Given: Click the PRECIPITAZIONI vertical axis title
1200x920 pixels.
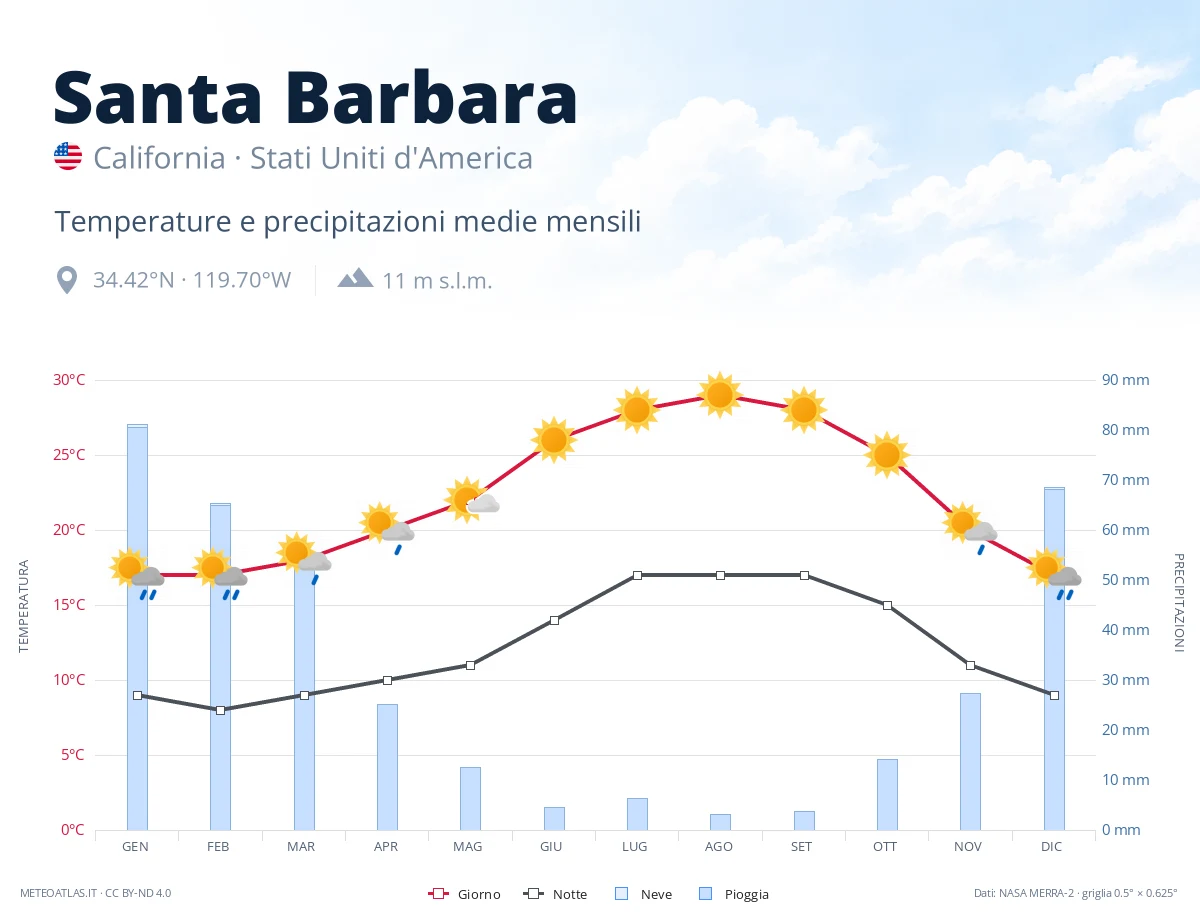Looking at the screenshot, I should (x=1178, y=603).
